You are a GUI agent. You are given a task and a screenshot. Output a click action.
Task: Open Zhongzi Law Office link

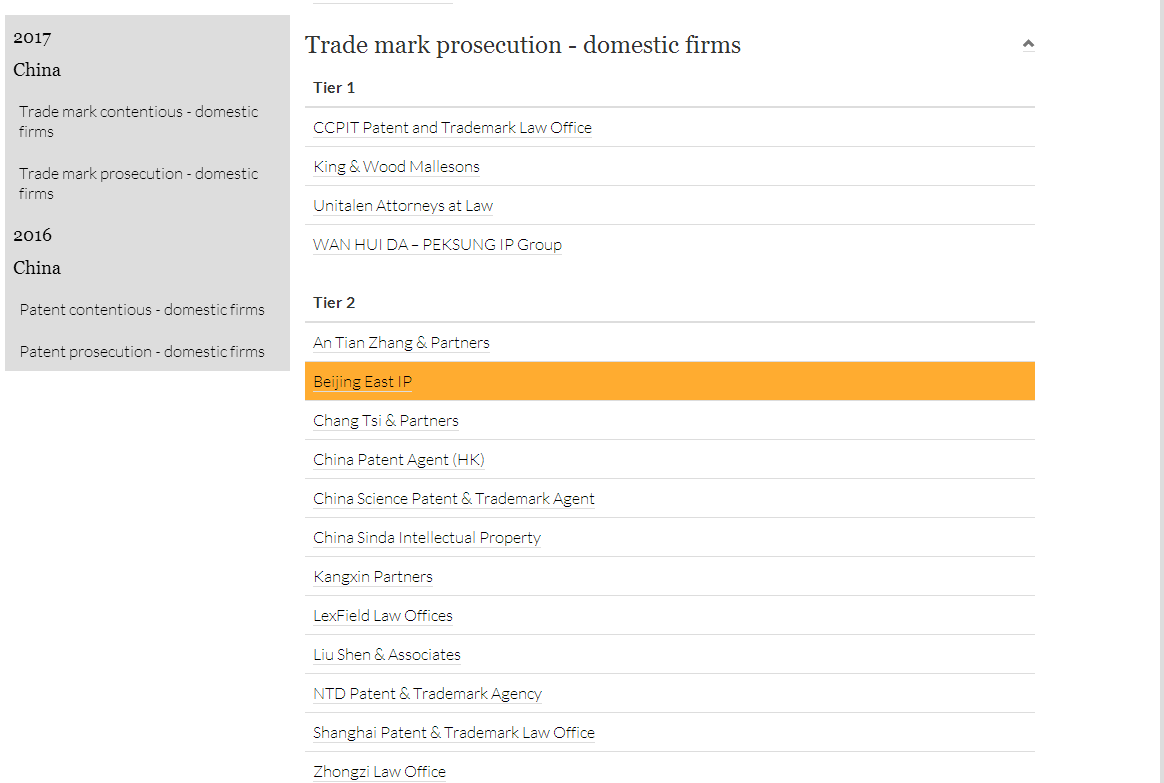(379, 772)
